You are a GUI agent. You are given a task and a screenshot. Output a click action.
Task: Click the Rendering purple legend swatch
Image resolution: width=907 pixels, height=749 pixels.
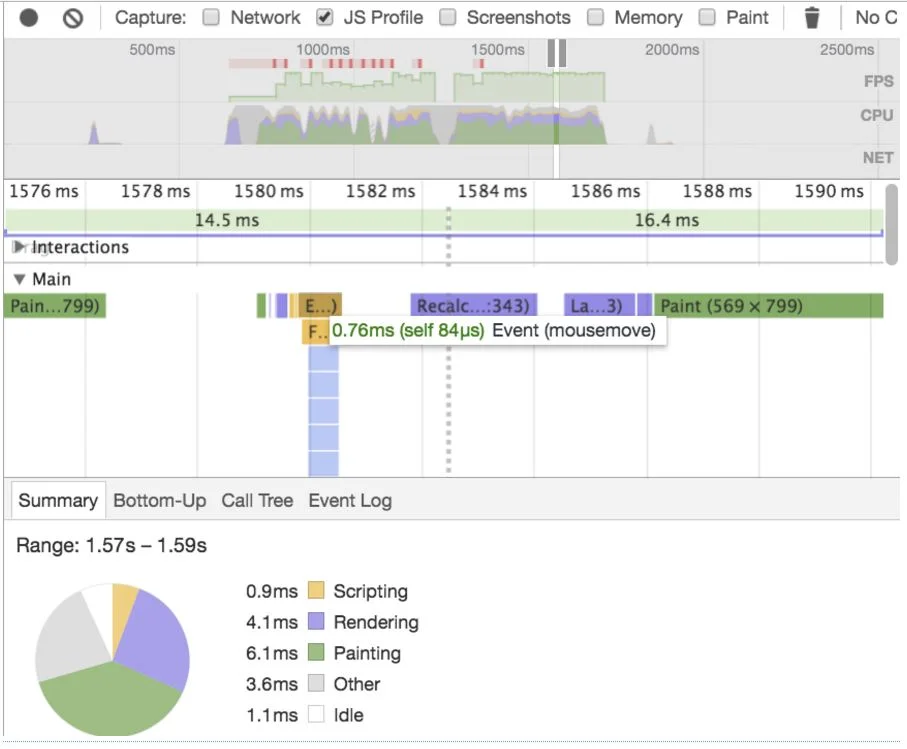[316, 621]
